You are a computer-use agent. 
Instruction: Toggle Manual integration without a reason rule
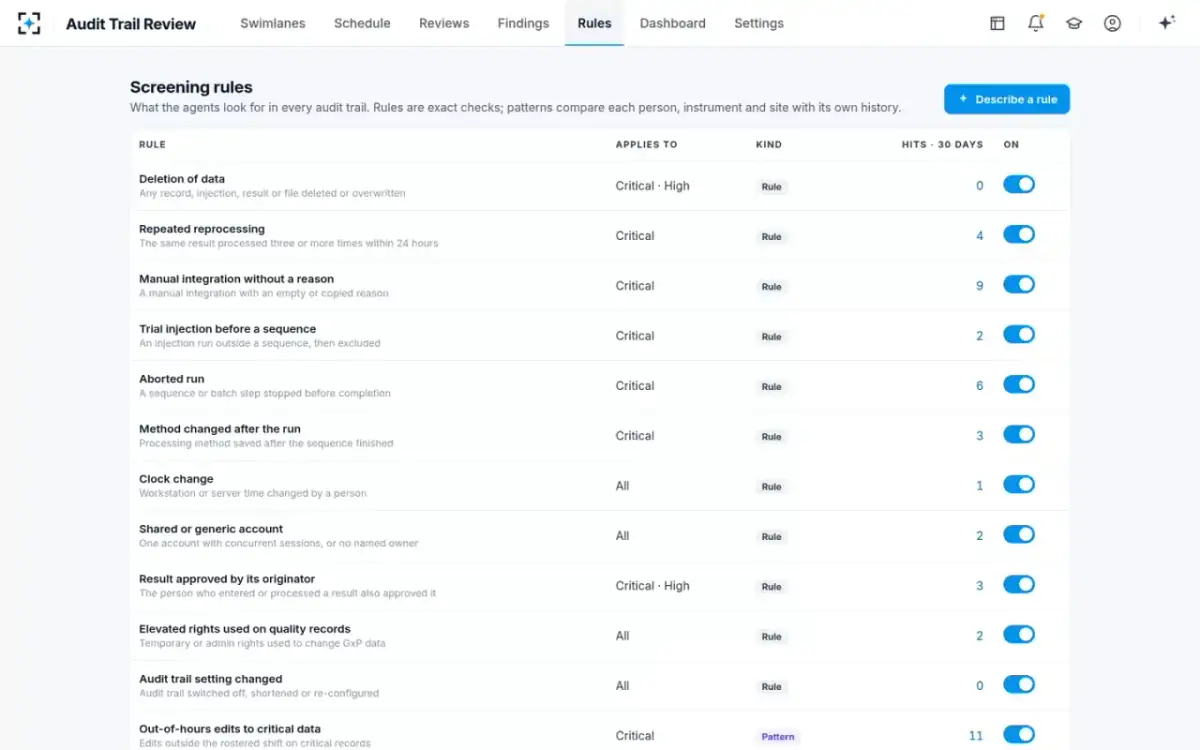[1019, 285]
